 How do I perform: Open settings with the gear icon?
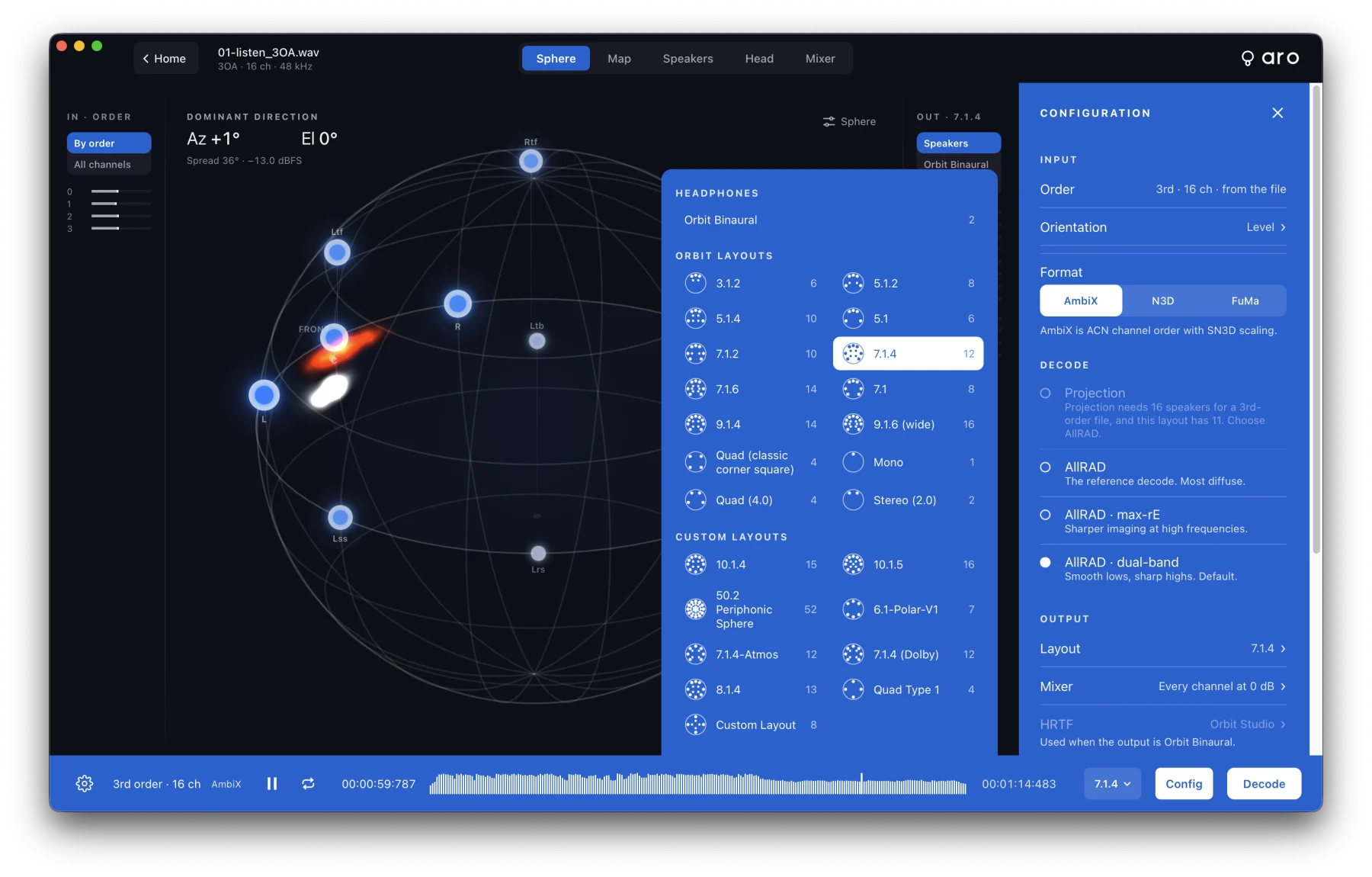pyautogui.click(x=85, y=783)
